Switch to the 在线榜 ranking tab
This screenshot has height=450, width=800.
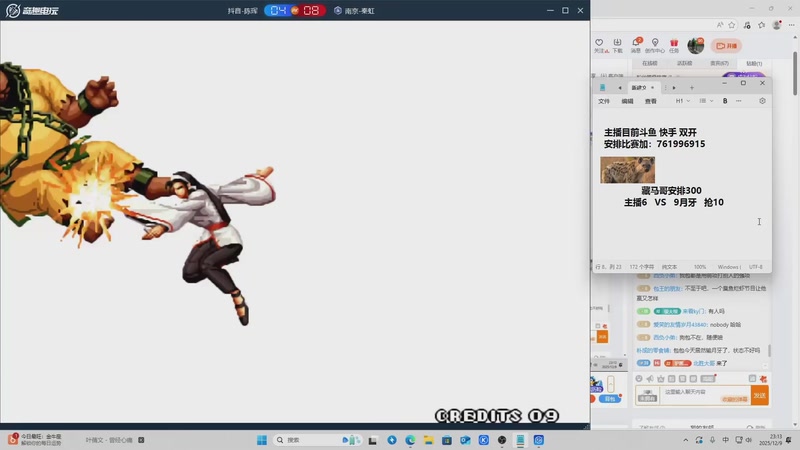point(649,63)
